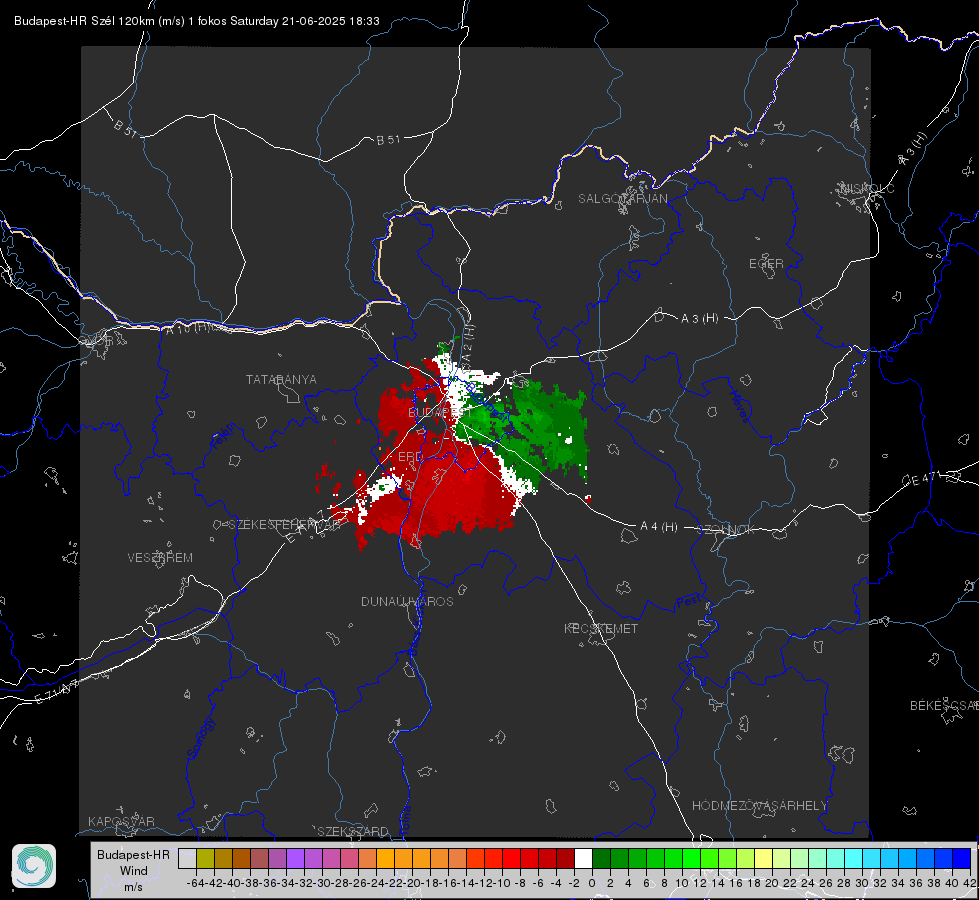This screenshot has width=979, height=900.
Task: Click the 'A 10 (H)' road label
Action: click(x=189, y=327)
